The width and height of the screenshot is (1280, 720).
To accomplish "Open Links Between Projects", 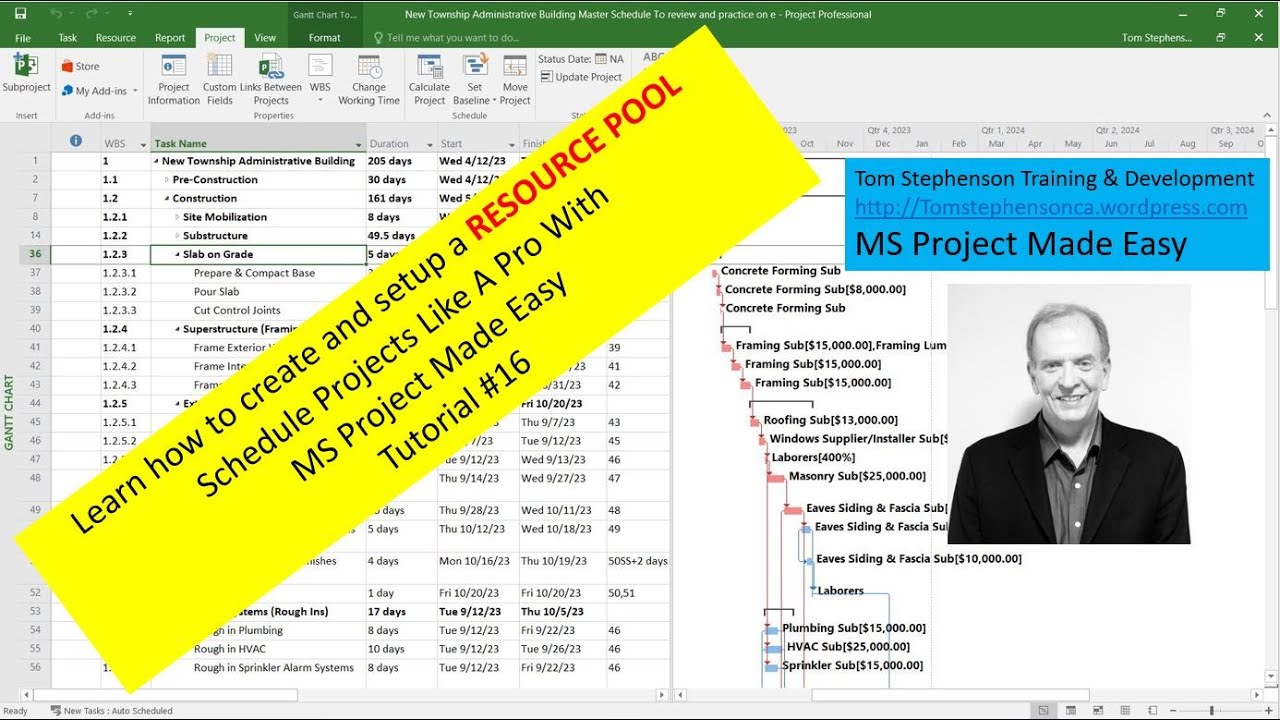I will [x=271, y=79].
